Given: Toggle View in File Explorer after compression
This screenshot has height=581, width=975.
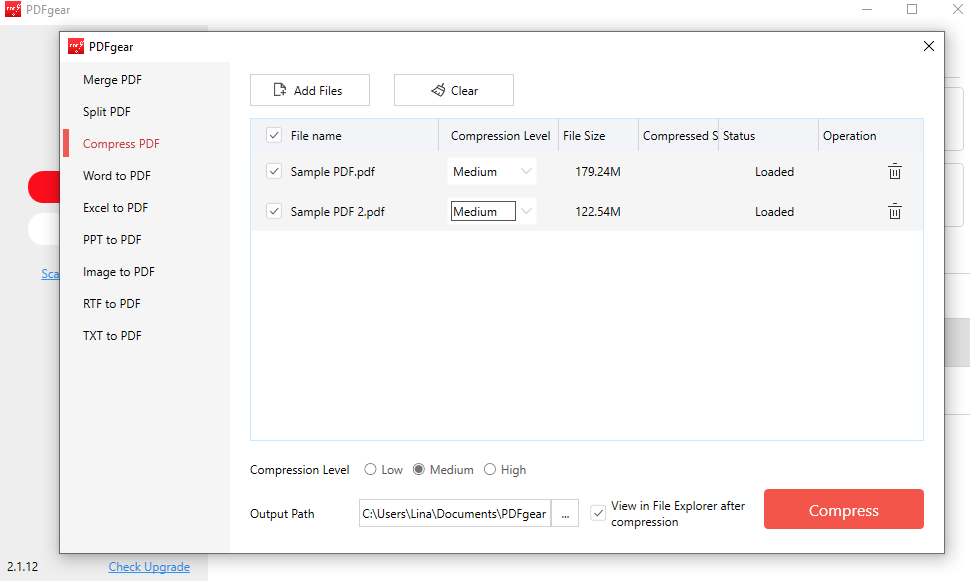Looking at the screenshot, I should tap(598, 513).
